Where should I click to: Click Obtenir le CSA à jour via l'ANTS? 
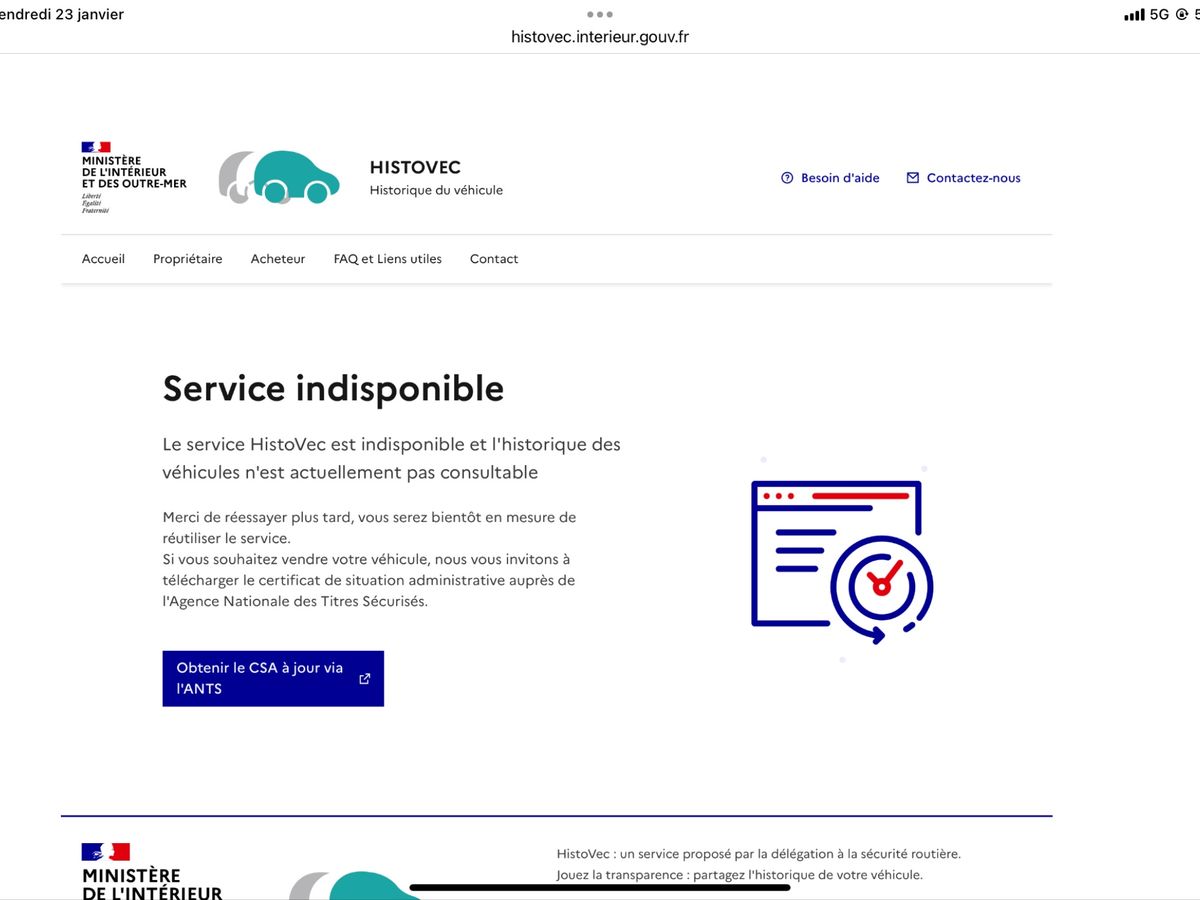point(273,678)
